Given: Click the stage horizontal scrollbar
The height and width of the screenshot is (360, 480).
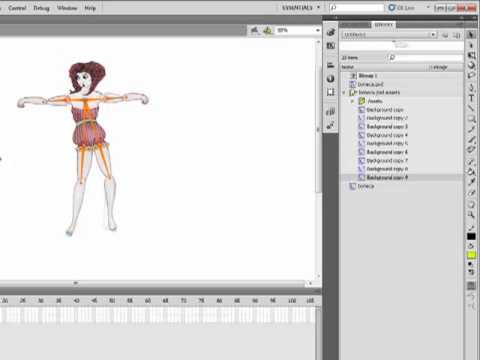Looking at the screenshot, I should (153, 283).
